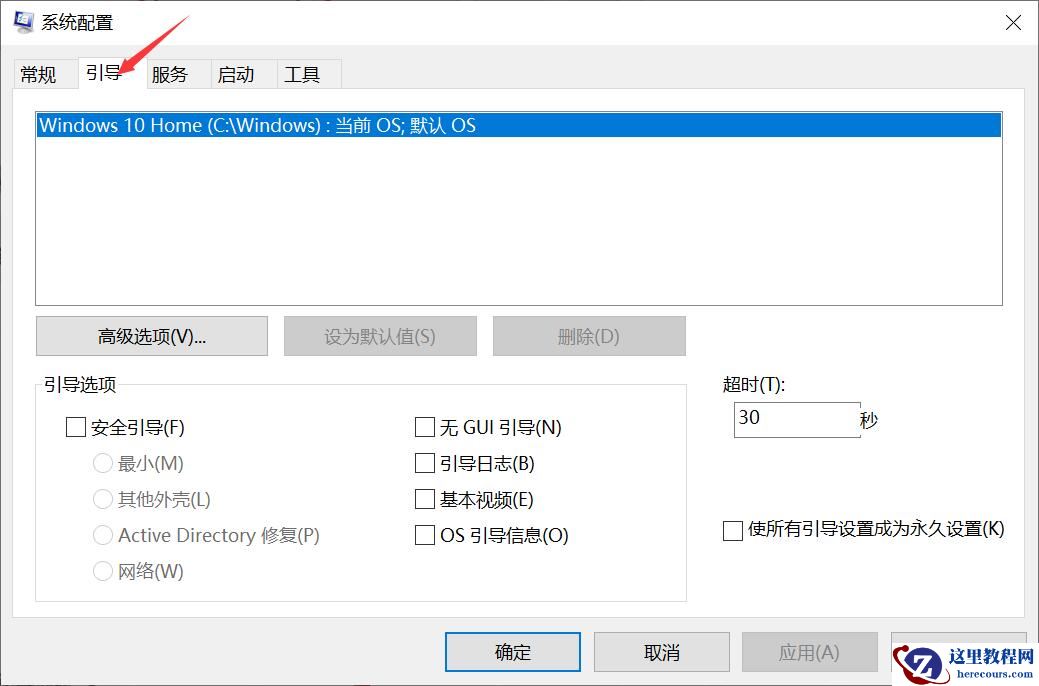This screenshot has width=1039, height=686.
Task: Check 使所有引导设置成为永久设置
Action: (732, 530)
